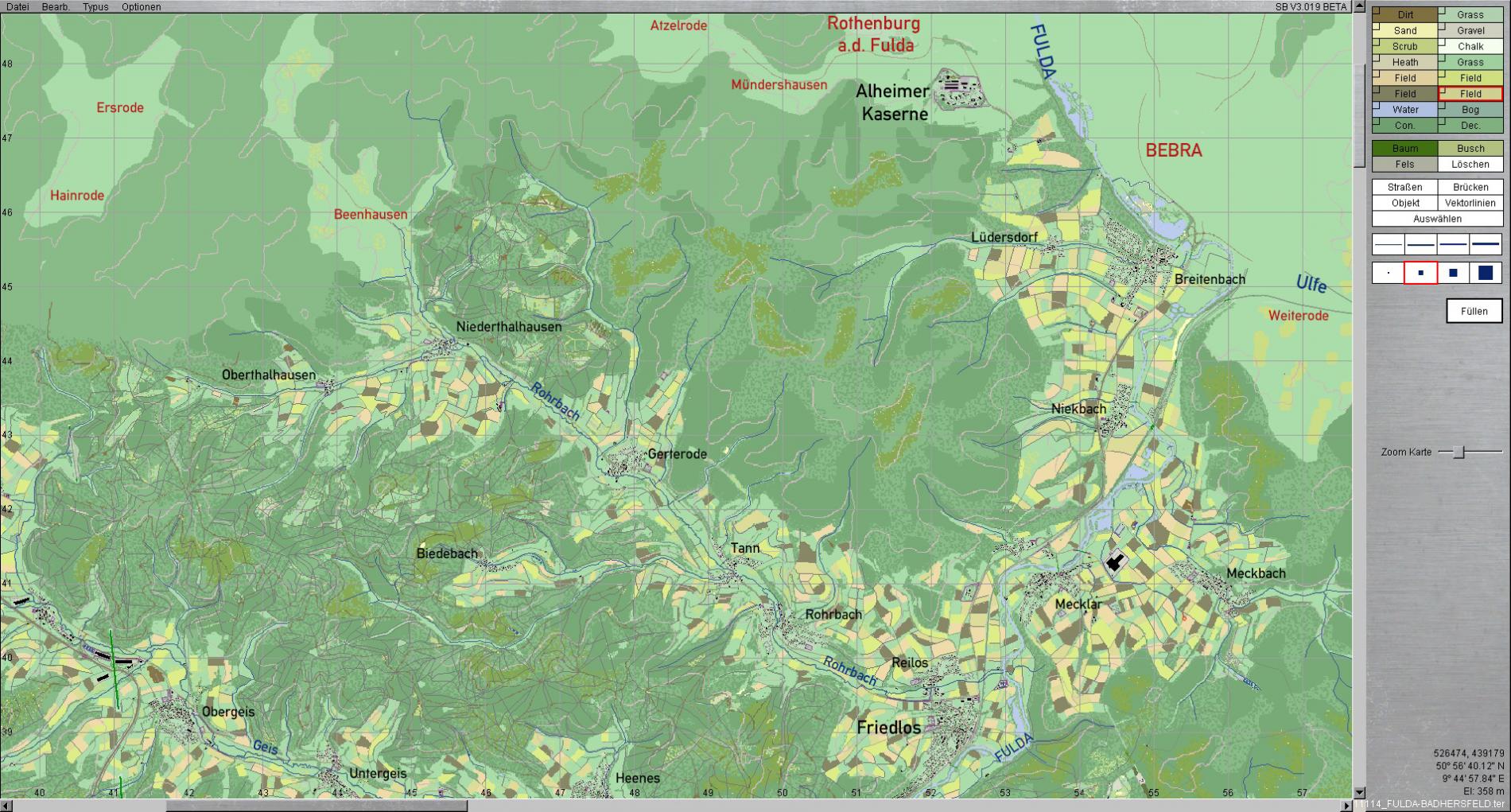The width and height of the screenshot is (1511, 812).
Task: Switch to the Straßen editing mode
Action: [x=1404, y=187]
